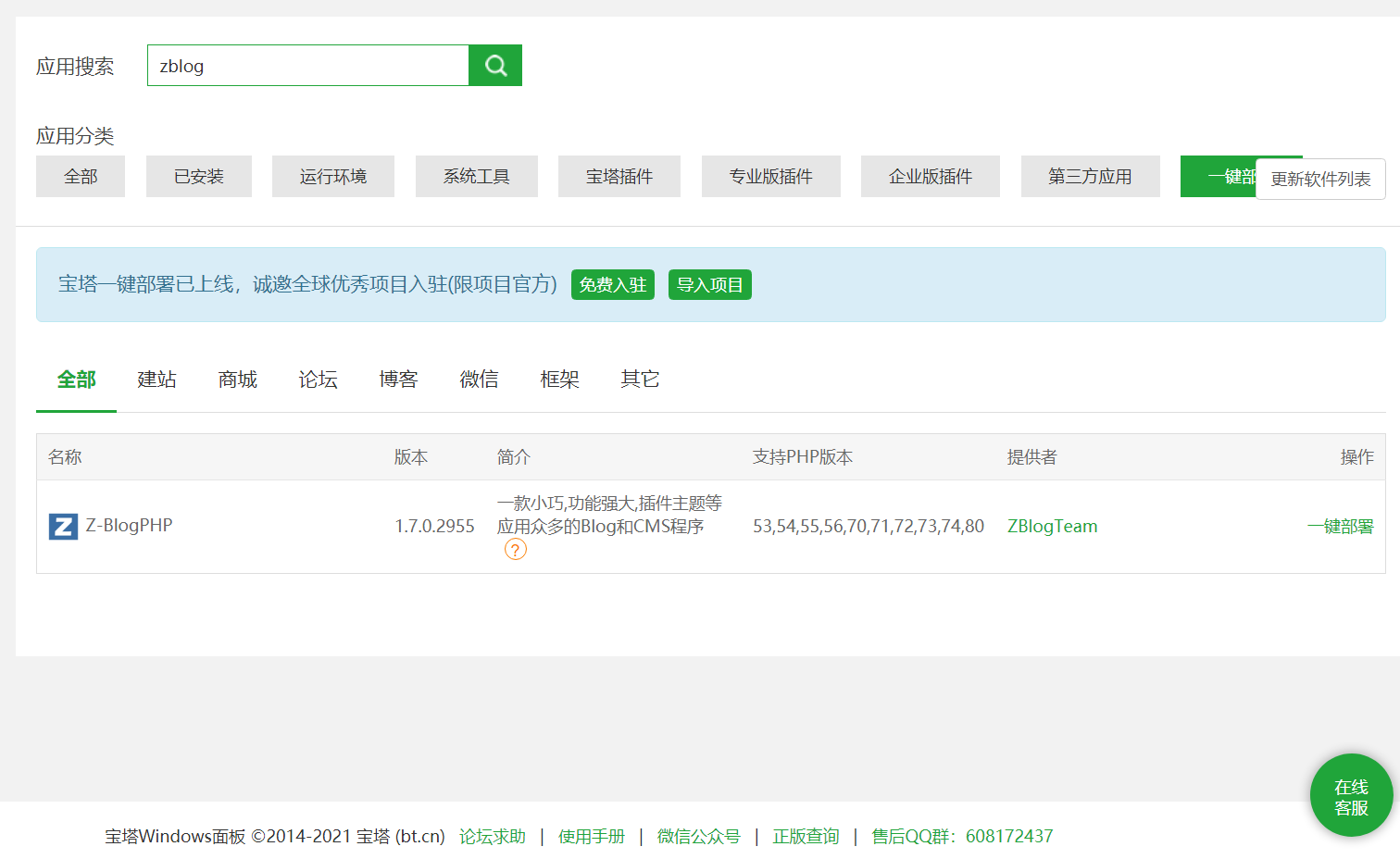Viewport: 1400px width, 859px height.
Task: Focus the 应用搜索 input containing zblog
Action: (308, 66)
